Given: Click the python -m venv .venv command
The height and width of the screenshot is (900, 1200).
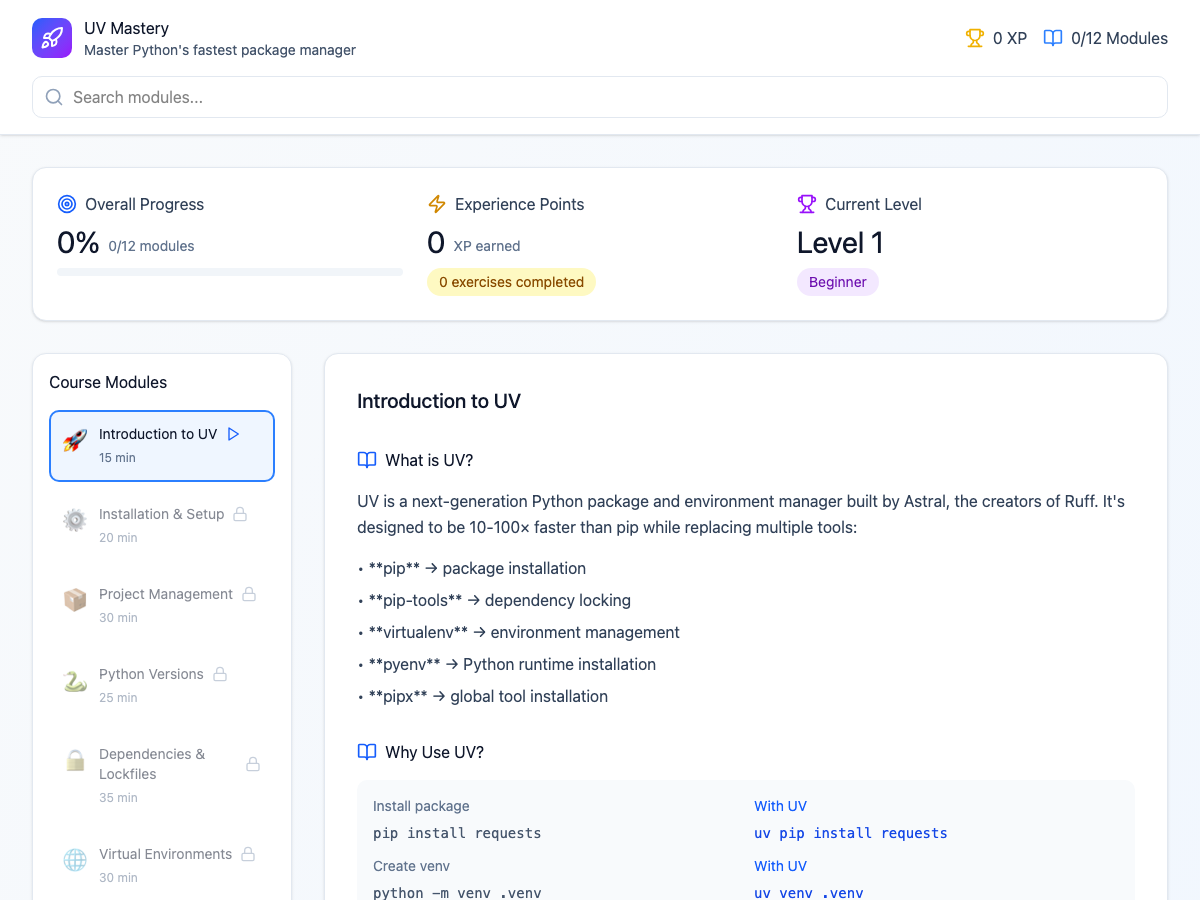Looking at the screenshot, I should [457, 893].
